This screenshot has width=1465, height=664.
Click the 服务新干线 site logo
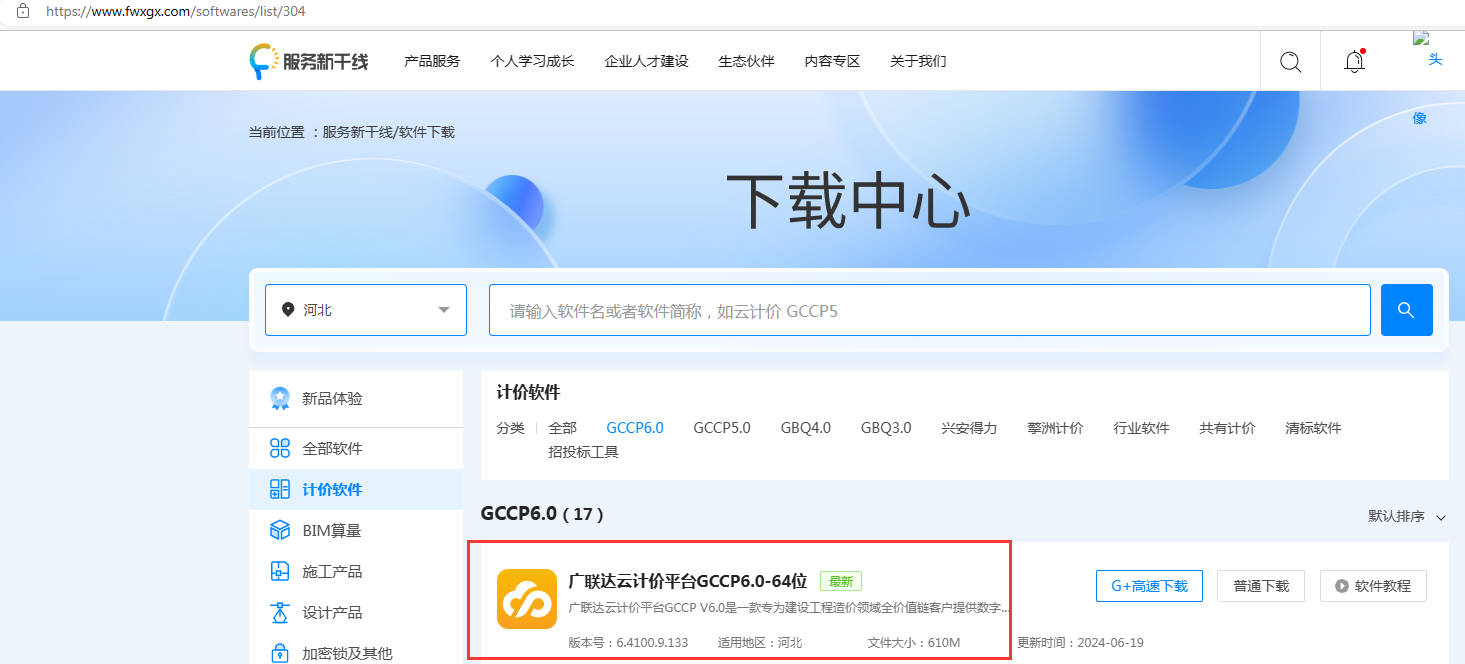pyautogui.click(x=309, y=61)
